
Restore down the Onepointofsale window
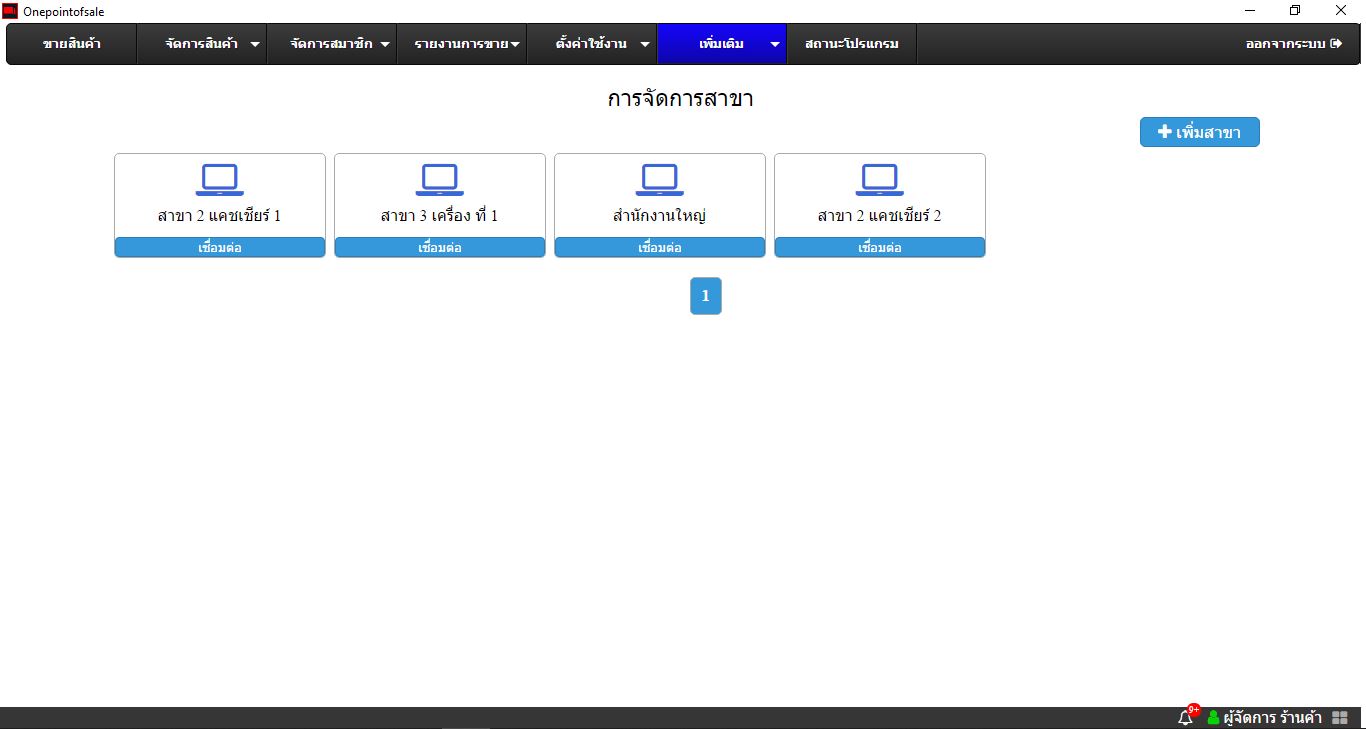(x=1295, y=10)
